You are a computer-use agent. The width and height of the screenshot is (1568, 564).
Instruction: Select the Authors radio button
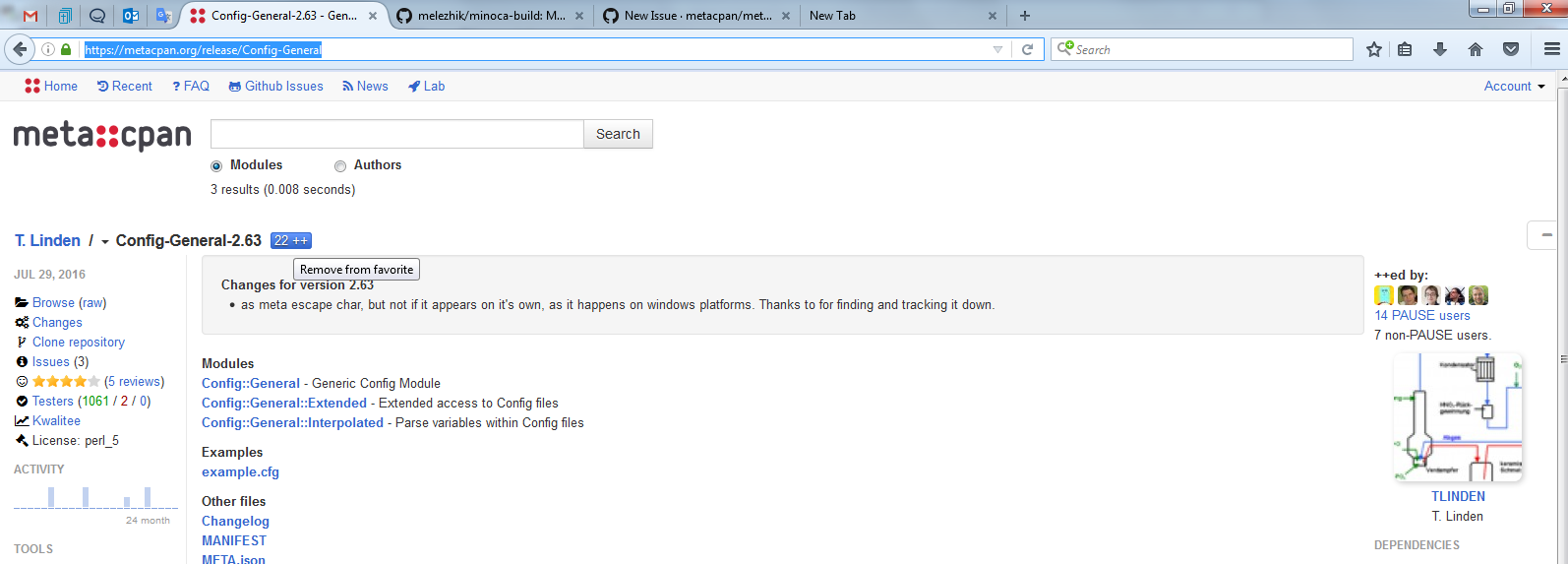click(x=340, y=166)
